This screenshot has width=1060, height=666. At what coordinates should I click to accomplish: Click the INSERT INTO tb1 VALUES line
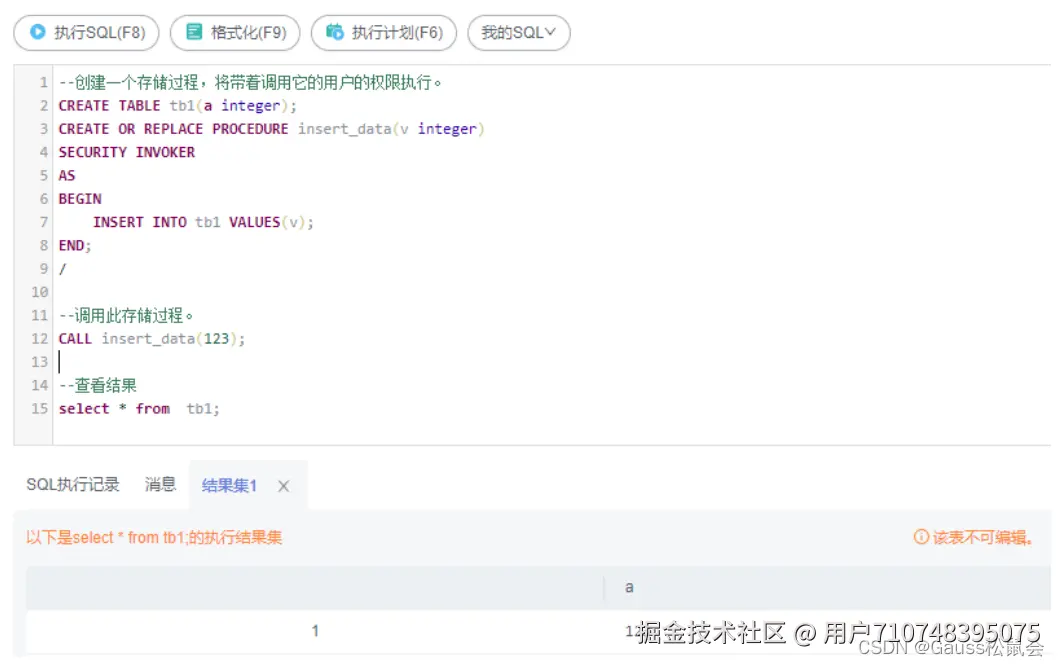pos(203,222)
